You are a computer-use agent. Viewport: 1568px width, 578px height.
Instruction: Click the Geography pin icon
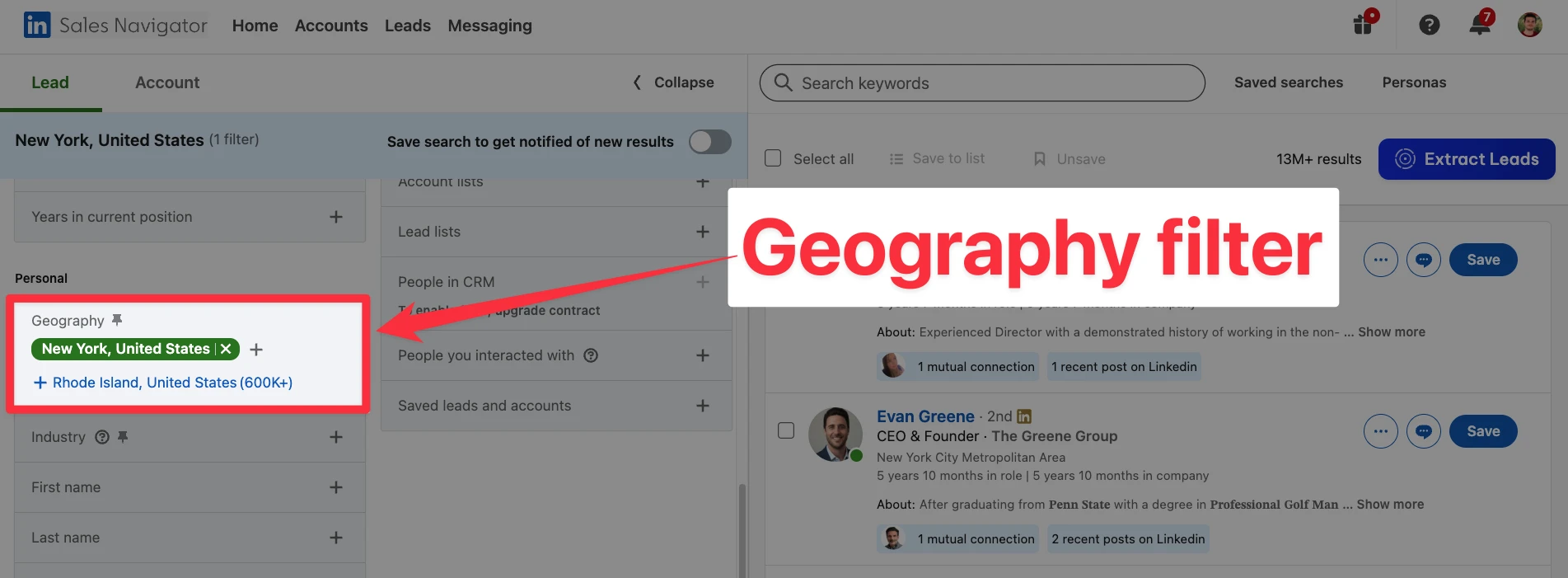click(117, 320)
